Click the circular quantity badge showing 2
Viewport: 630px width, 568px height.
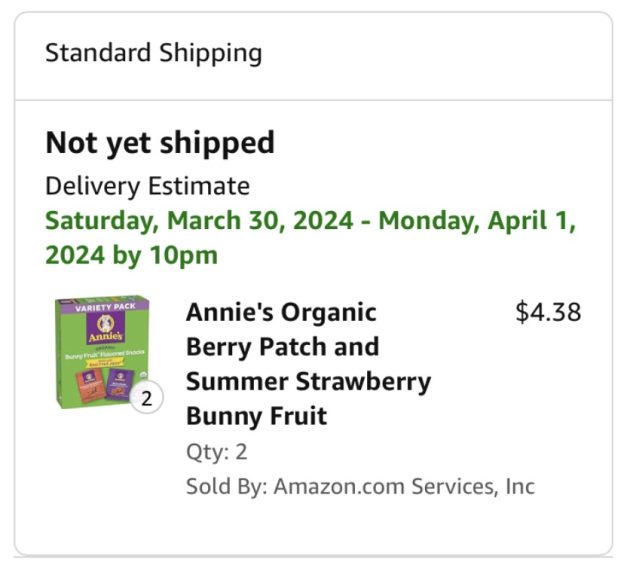[x=146, y=399]
